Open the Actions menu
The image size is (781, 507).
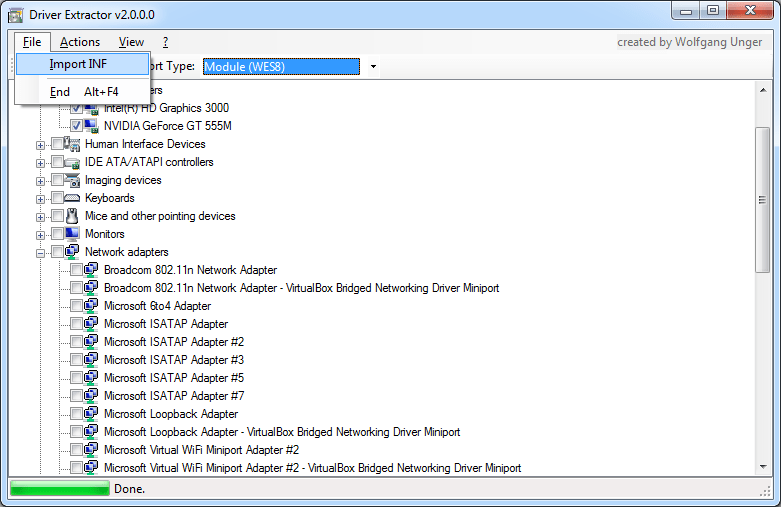point(80,42)
